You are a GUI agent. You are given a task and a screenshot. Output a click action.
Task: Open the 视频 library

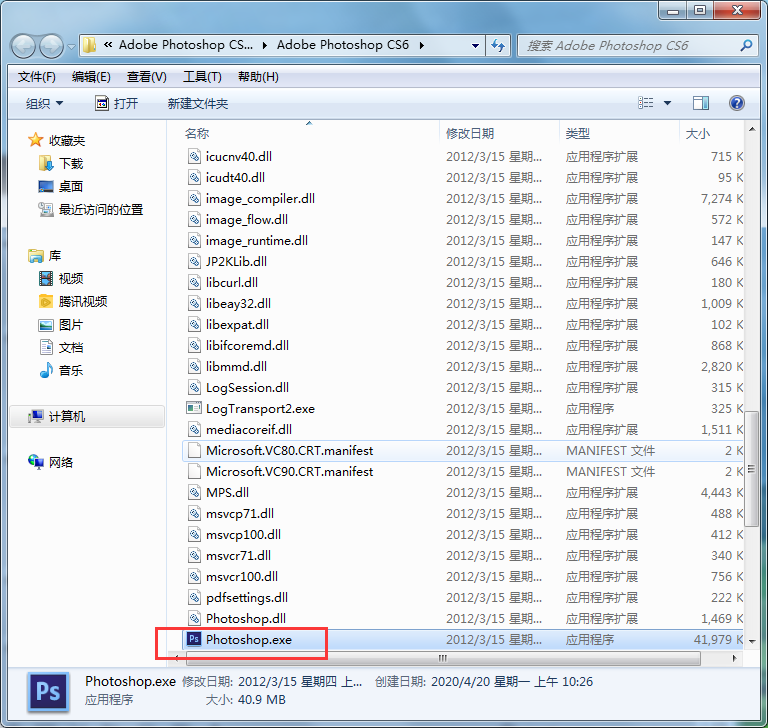[x=61, y=278]
